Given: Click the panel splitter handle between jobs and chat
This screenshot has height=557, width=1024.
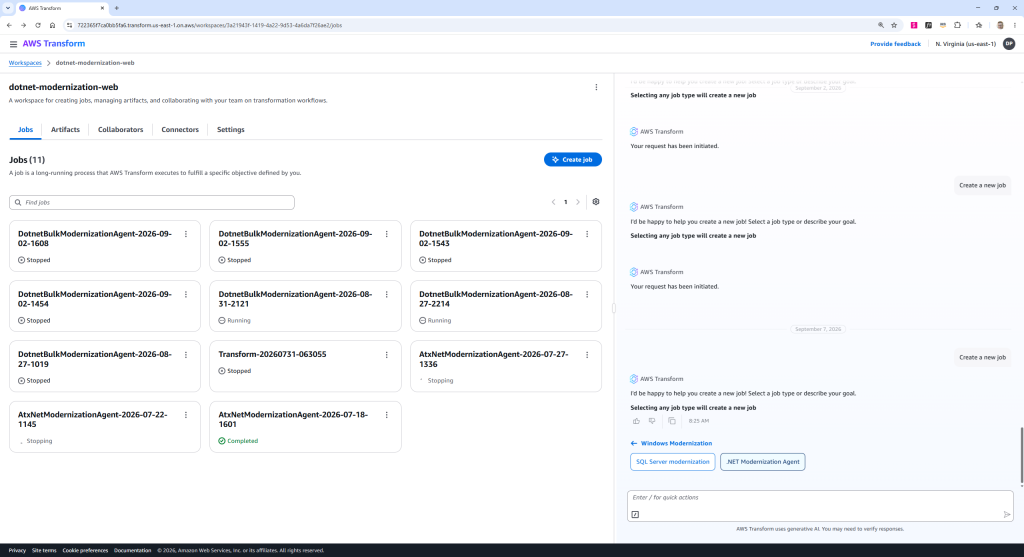Looking at the screenshot, I should tap(614, 308).
